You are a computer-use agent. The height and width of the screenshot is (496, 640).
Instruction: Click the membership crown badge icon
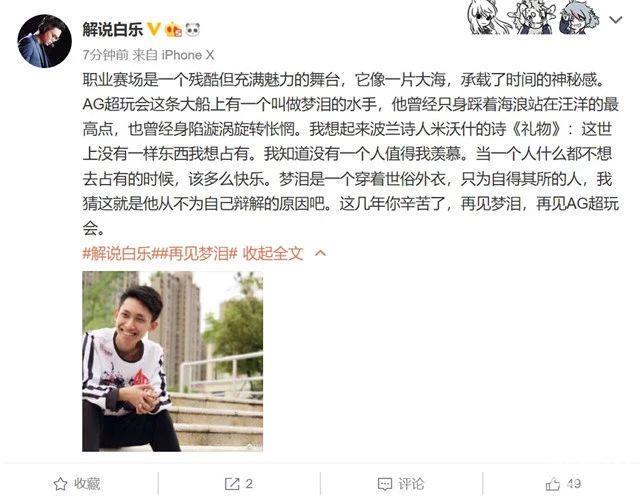[x=173, y=29]
